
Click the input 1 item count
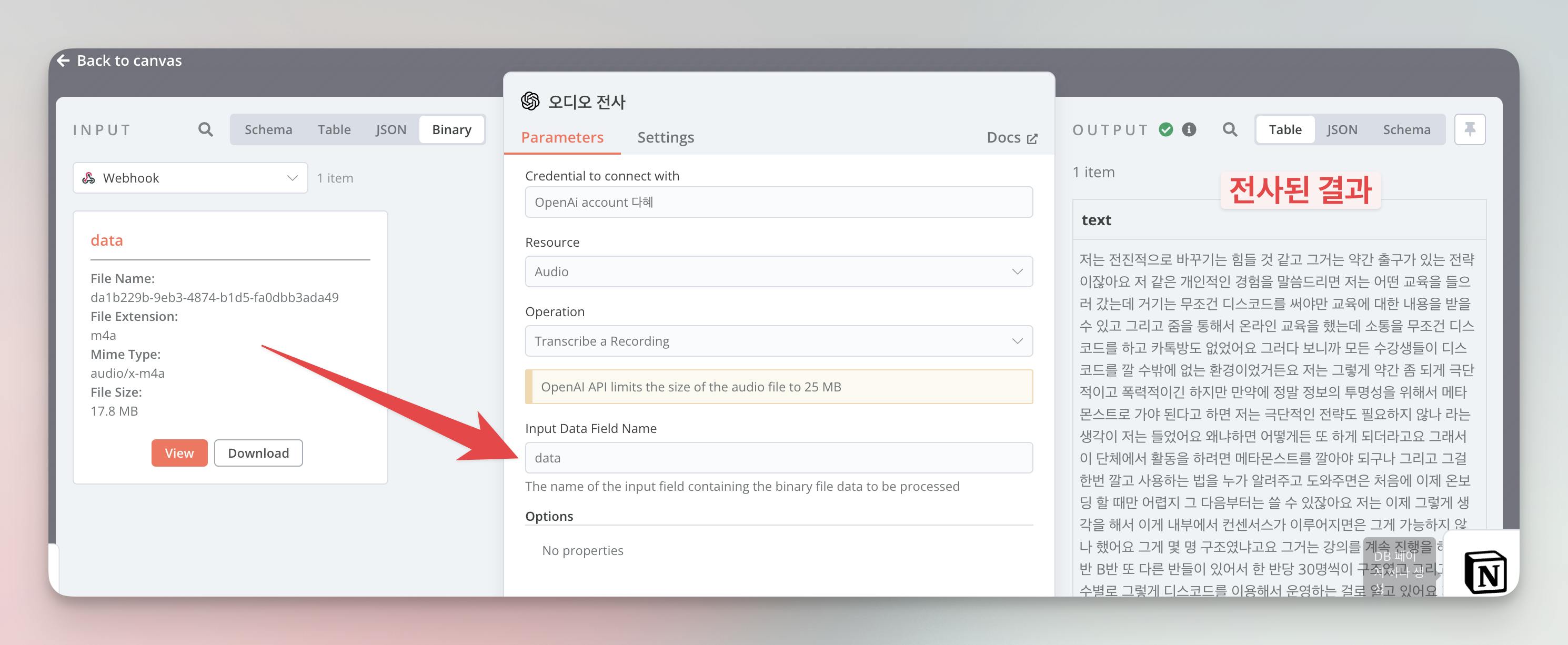pyautogui.click(x=335, y=178)
